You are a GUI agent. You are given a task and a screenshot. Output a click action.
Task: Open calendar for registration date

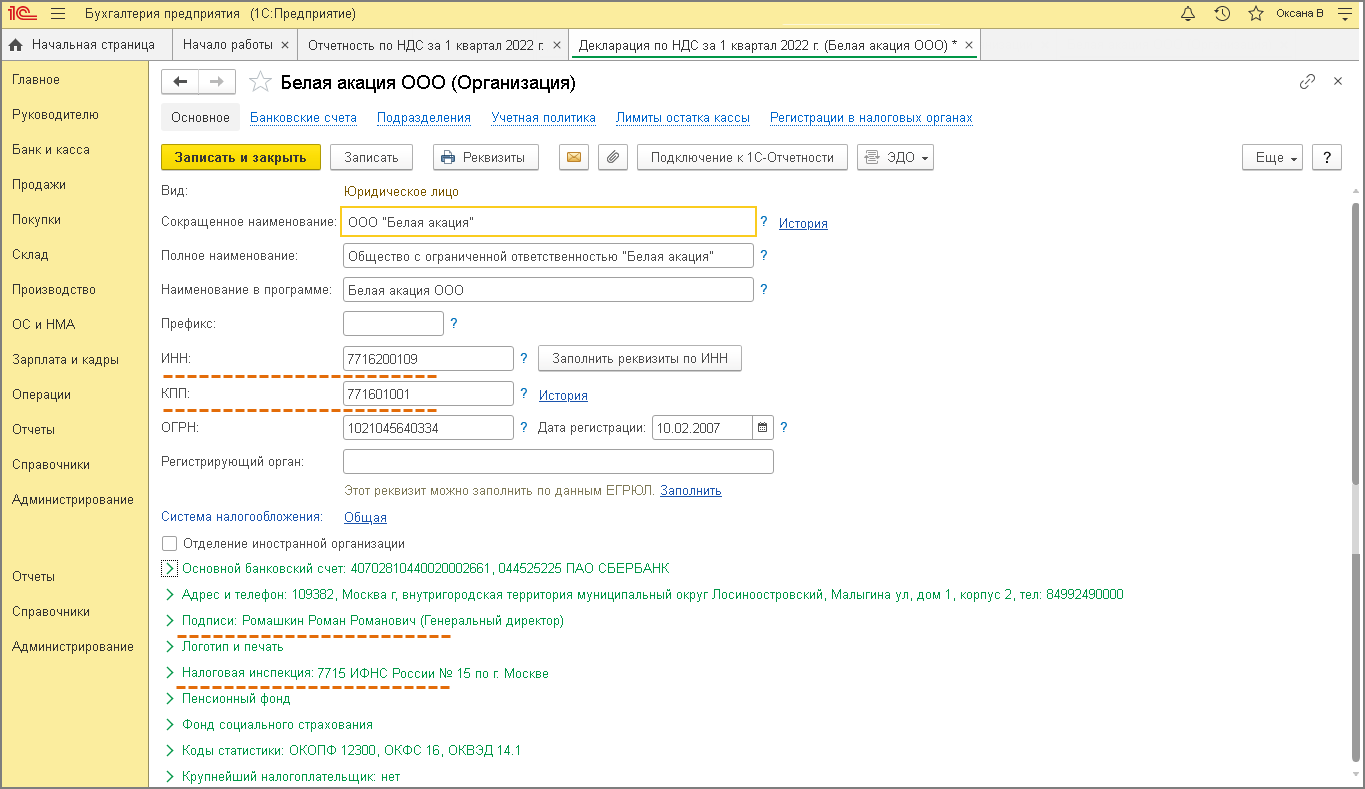point(763,428)
